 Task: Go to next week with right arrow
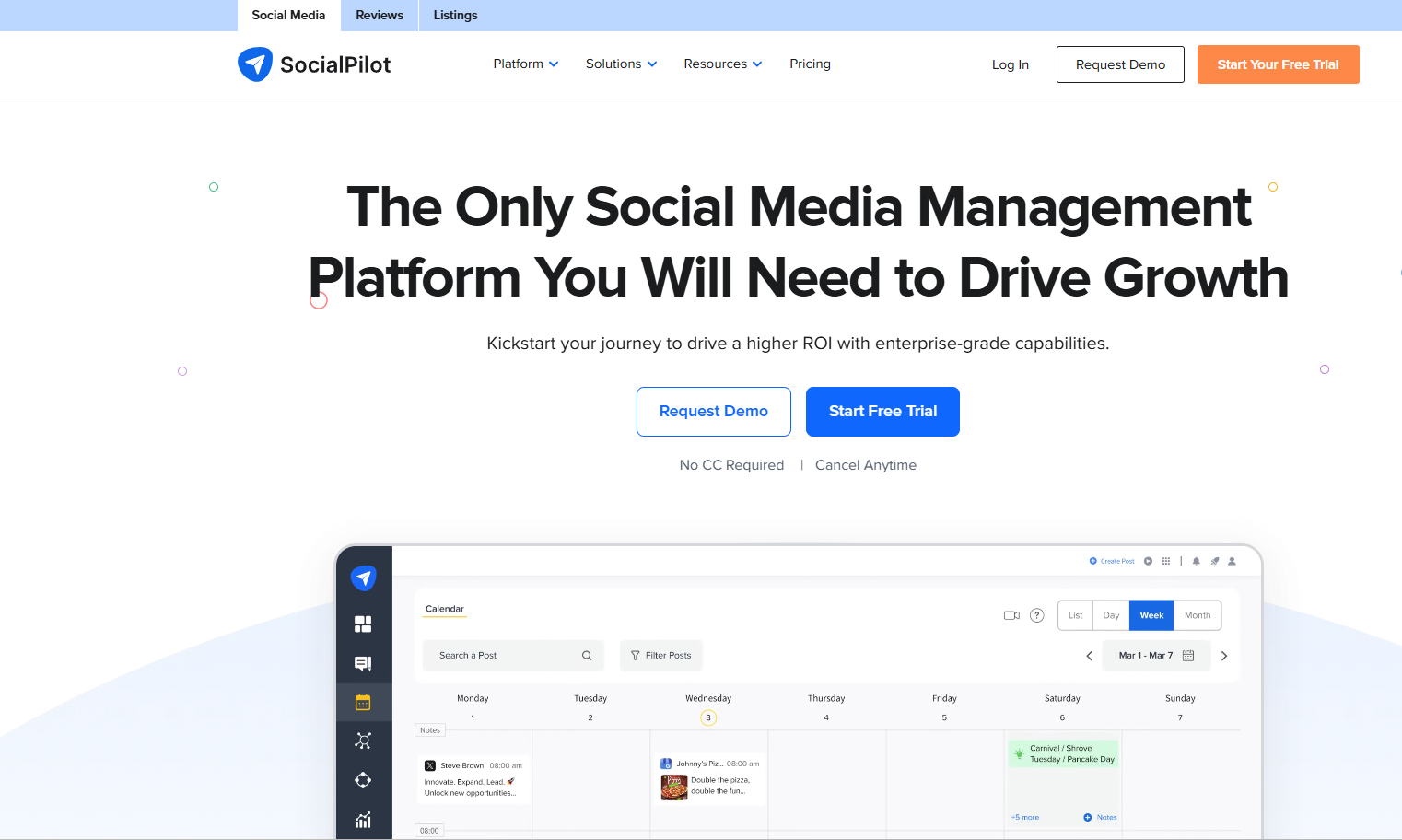pyautogui.click(x=1224, y=656)
